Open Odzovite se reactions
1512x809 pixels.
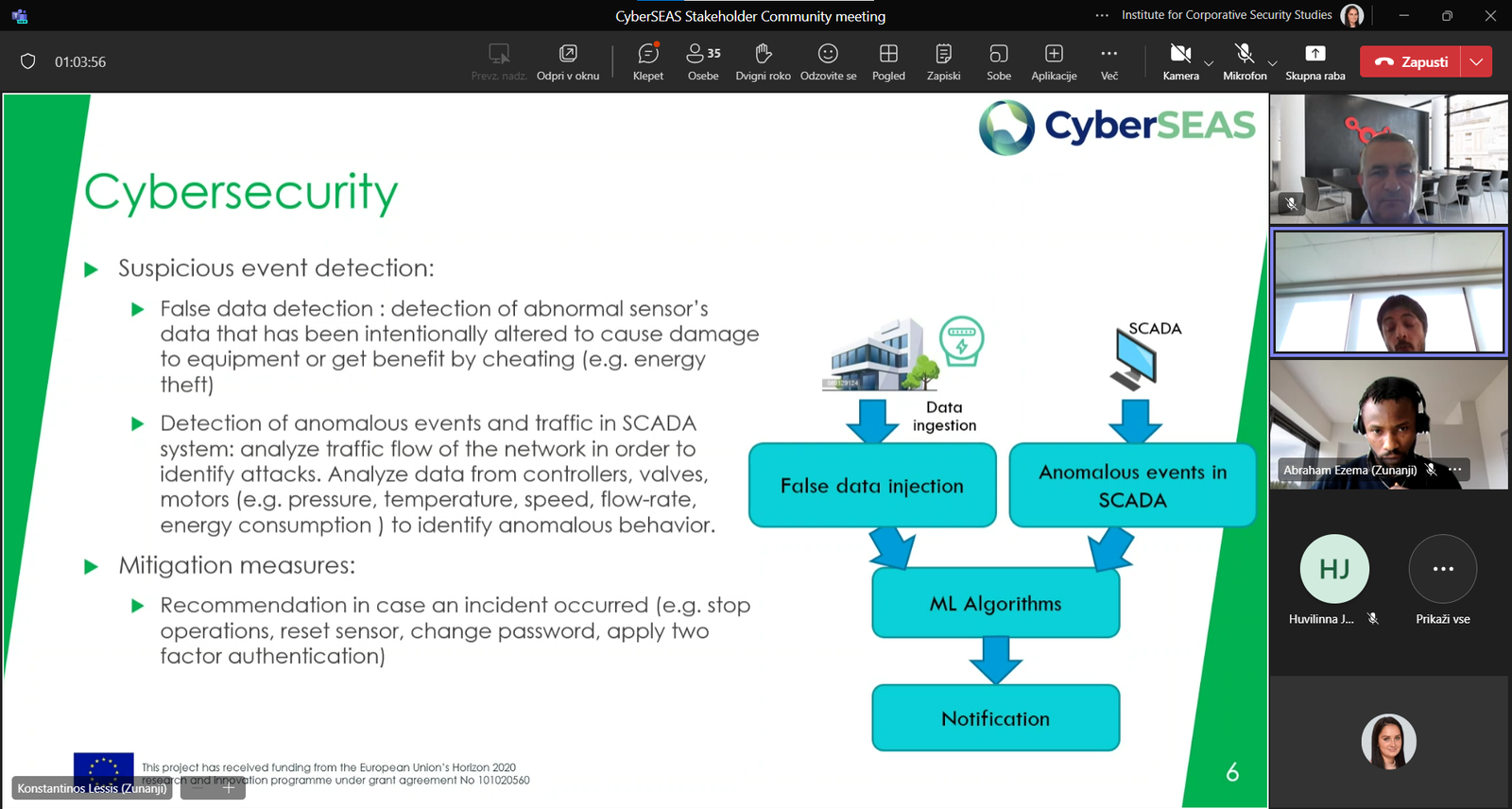tap(828, 61)
